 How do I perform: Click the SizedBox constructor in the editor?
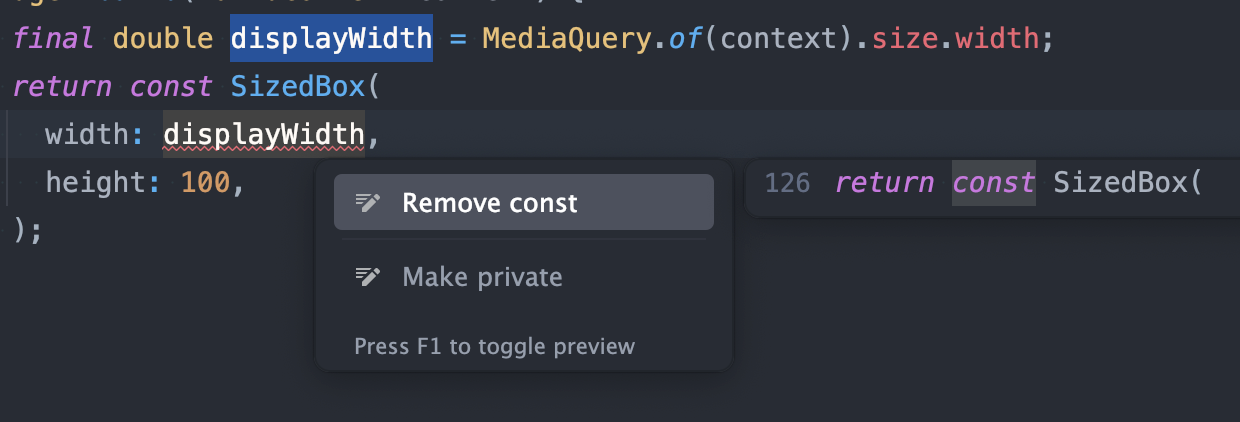298,87
